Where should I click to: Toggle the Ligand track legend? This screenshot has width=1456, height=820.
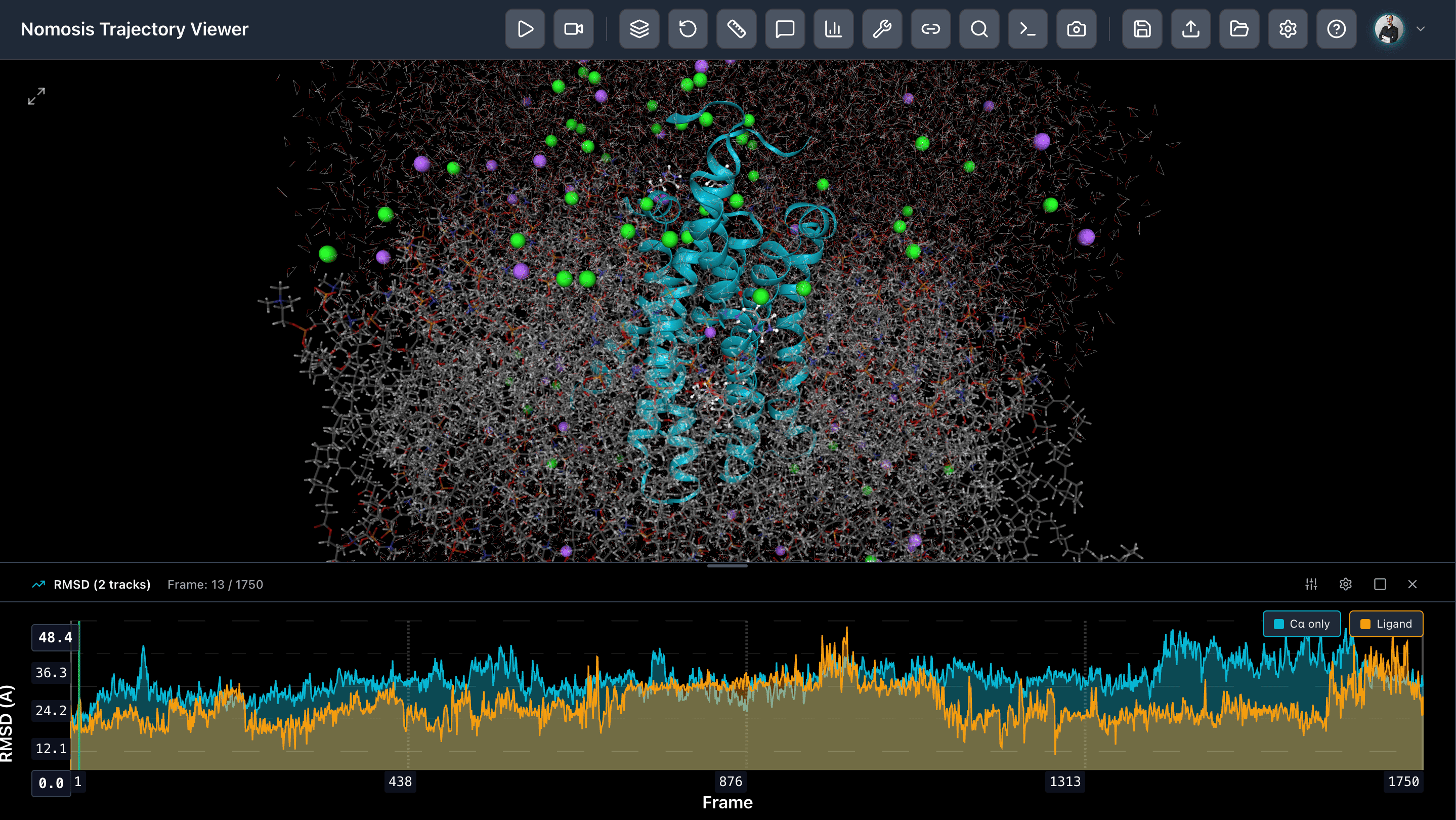pyautogui.click(x=1386, y=624)
